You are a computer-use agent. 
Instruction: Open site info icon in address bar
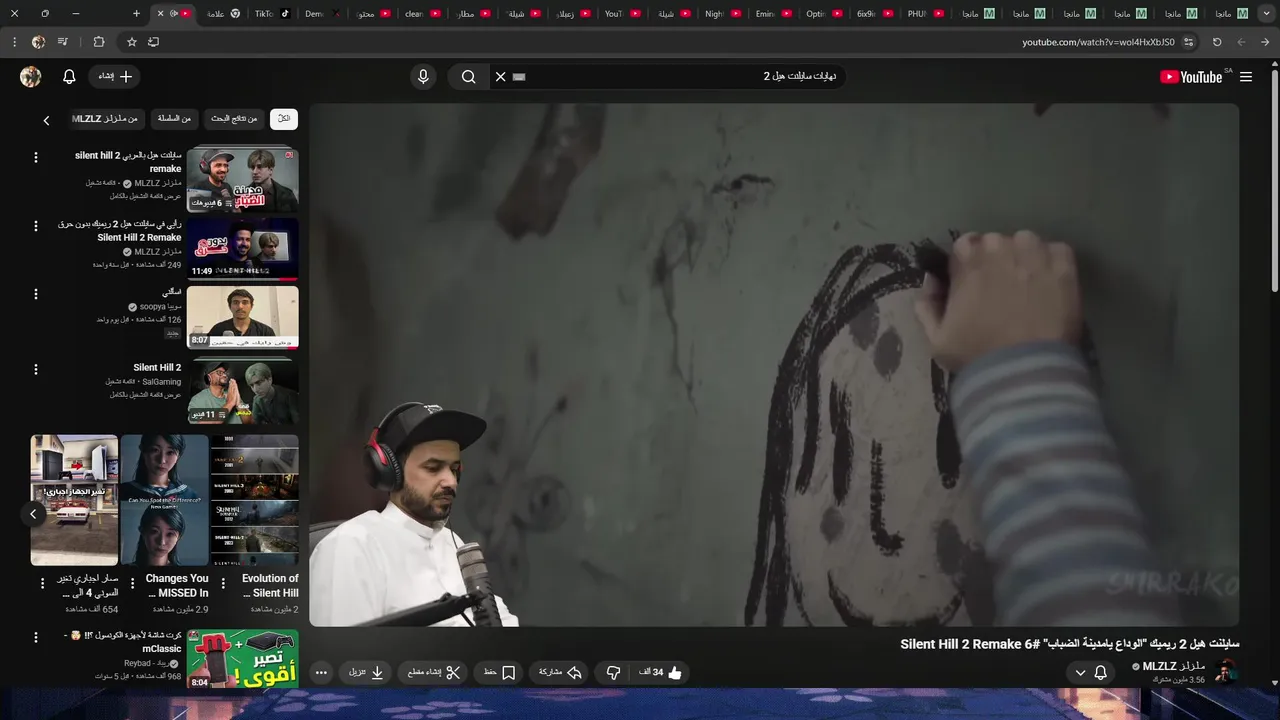[1188, 42]
